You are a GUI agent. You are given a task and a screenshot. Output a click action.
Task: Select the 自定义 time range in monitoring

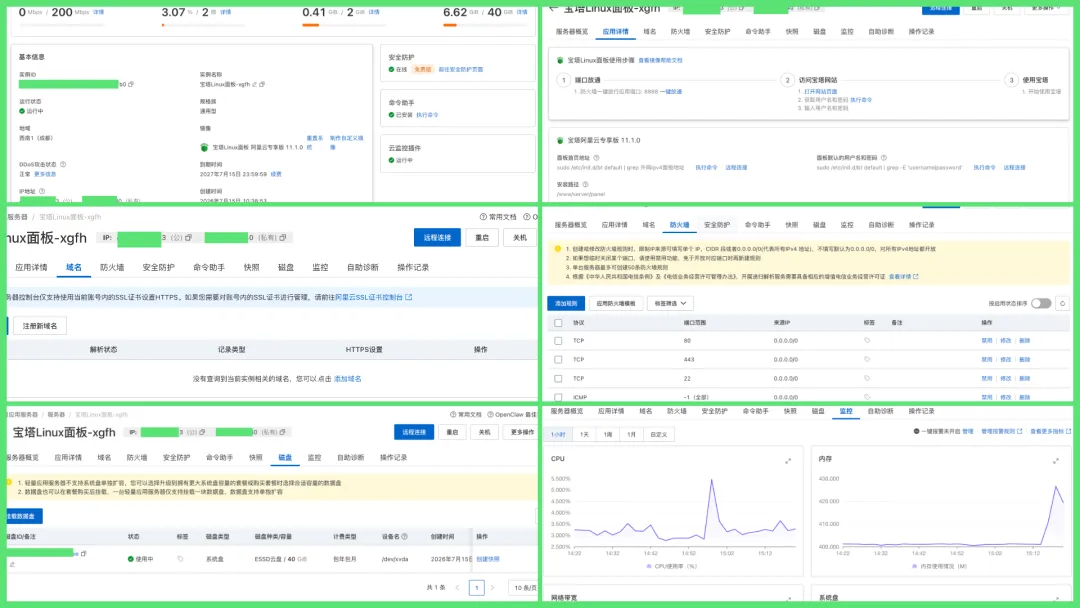point(658,434)
